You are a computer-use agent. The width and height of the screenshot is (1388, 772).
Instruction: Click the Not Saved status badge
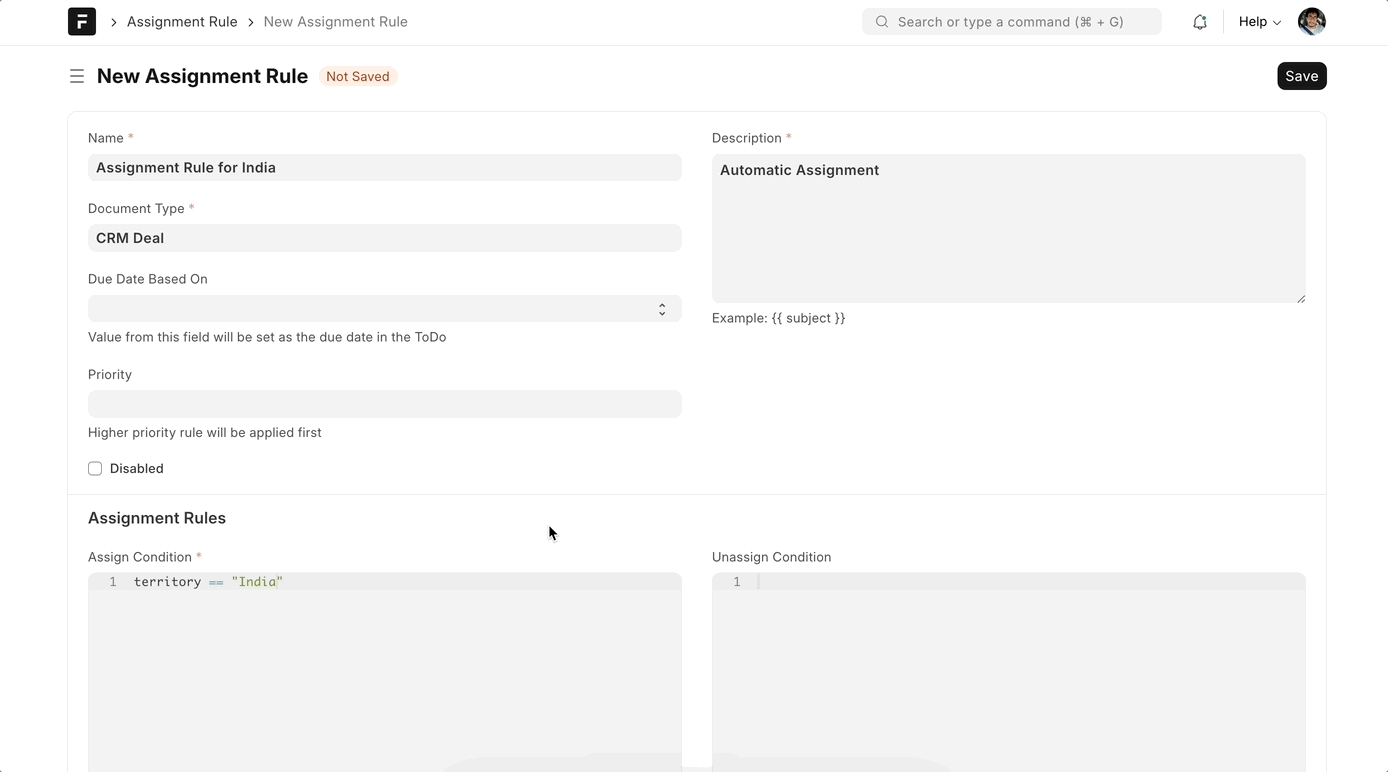pos(358,76)
